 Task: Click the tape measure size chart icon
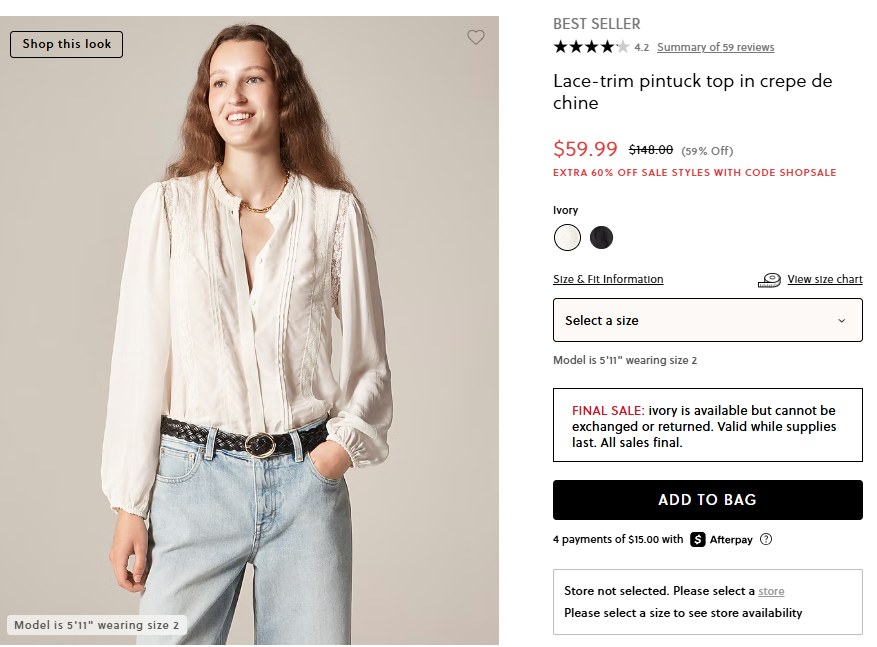coord(769,280)
